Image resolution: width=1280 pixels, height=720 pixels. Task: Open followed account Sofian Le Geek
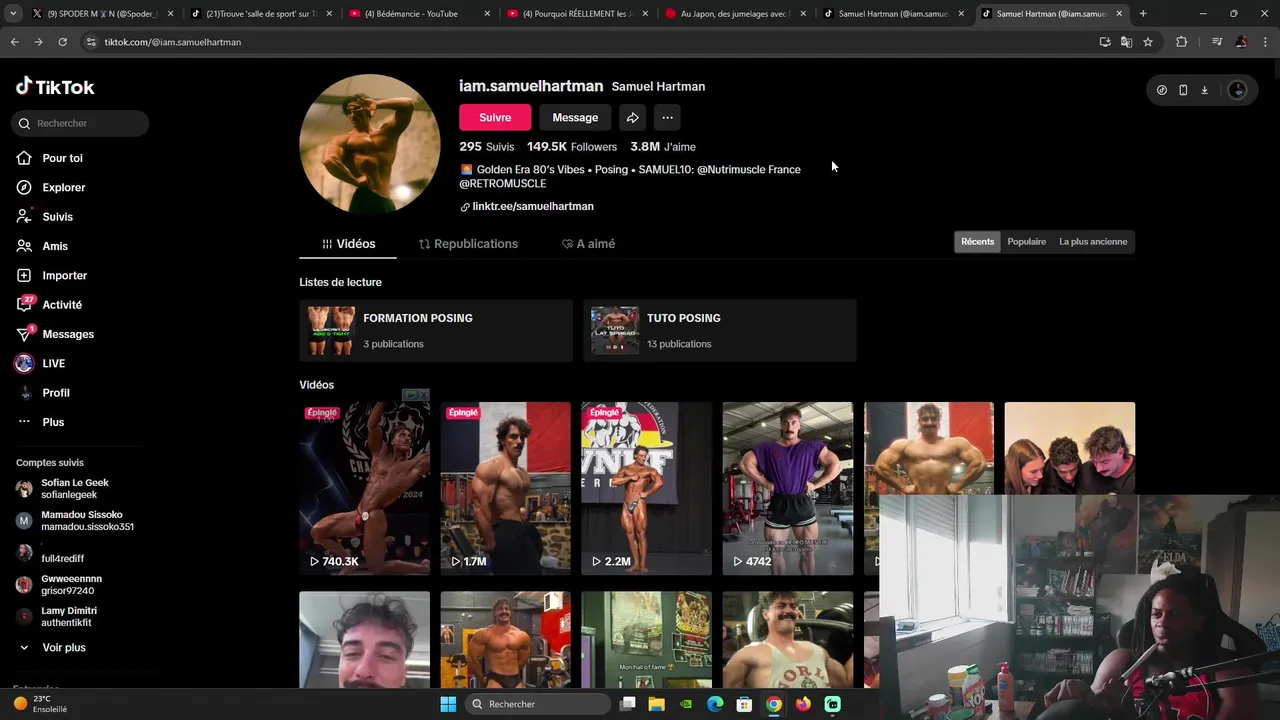click(64, 489)
